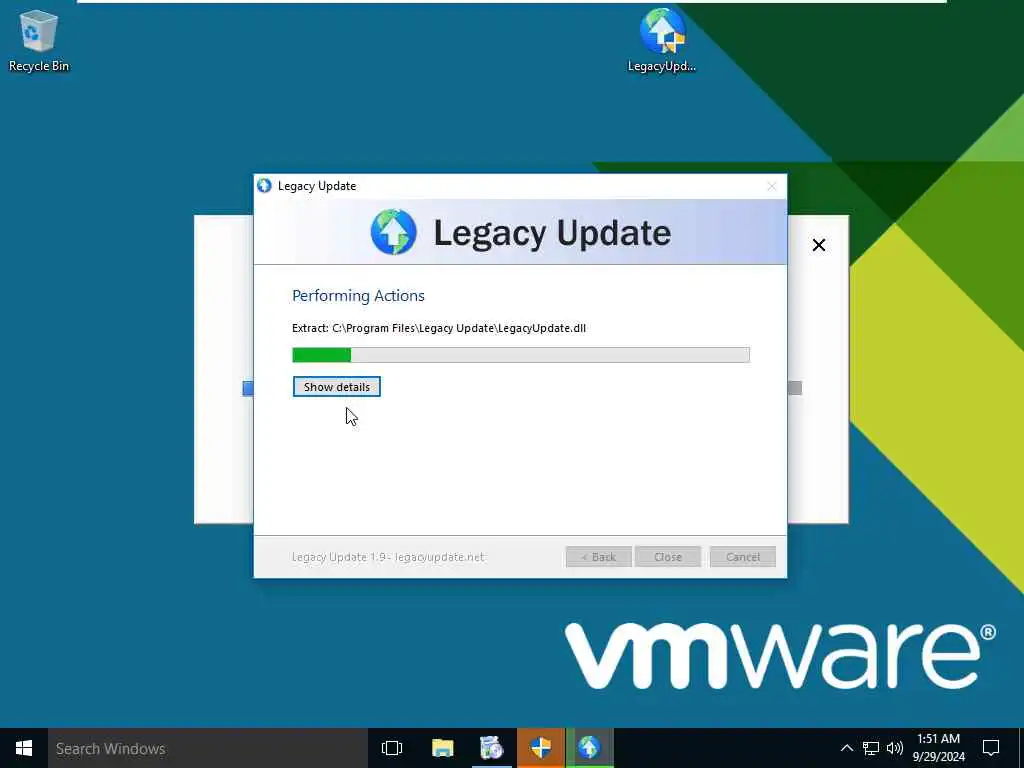
Task: Click the Legacy Update dialog close button
Action: (x=771, y=186)
